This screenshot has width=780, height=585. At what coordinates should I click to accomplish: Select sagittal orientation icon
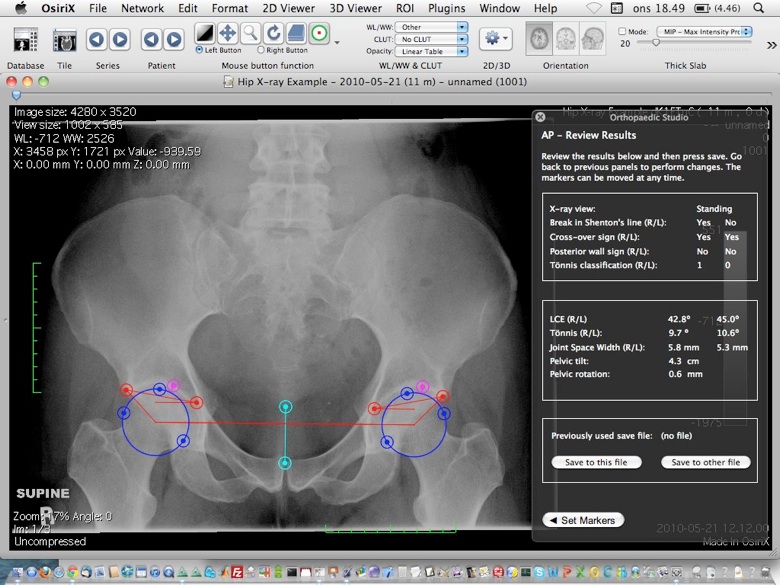592,39
